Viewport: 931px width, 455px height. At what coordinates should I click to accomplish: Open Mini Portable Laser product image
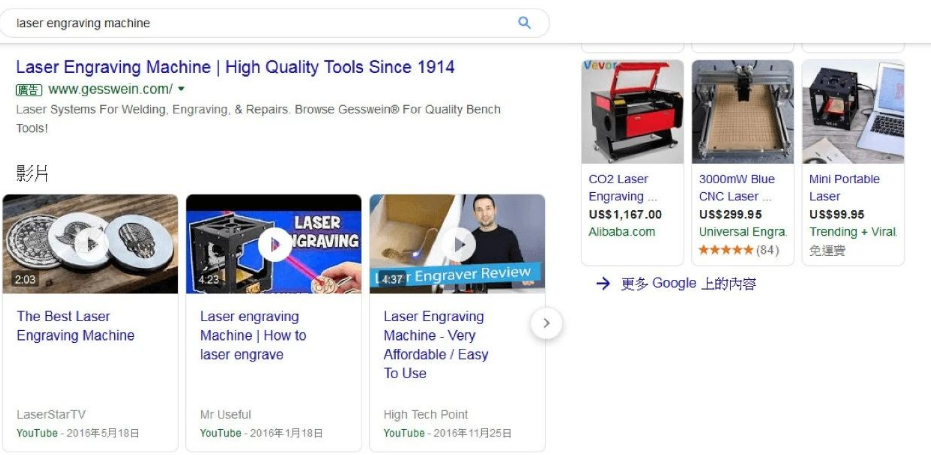pyautogui.click(x=853, y=112)
